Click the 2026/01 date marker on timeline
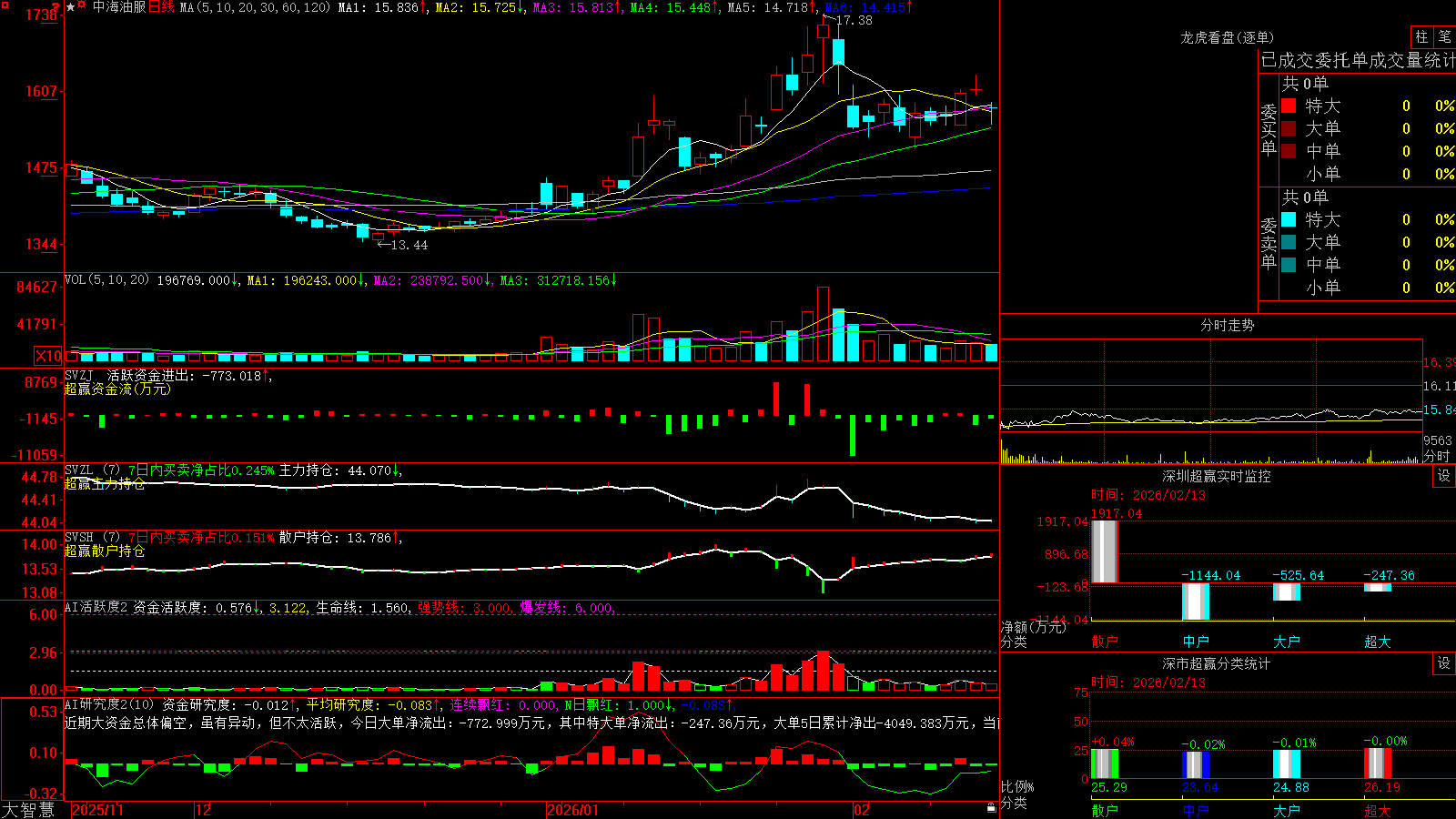This screenshot has height=819, width=1456. [x=573, y=810]
